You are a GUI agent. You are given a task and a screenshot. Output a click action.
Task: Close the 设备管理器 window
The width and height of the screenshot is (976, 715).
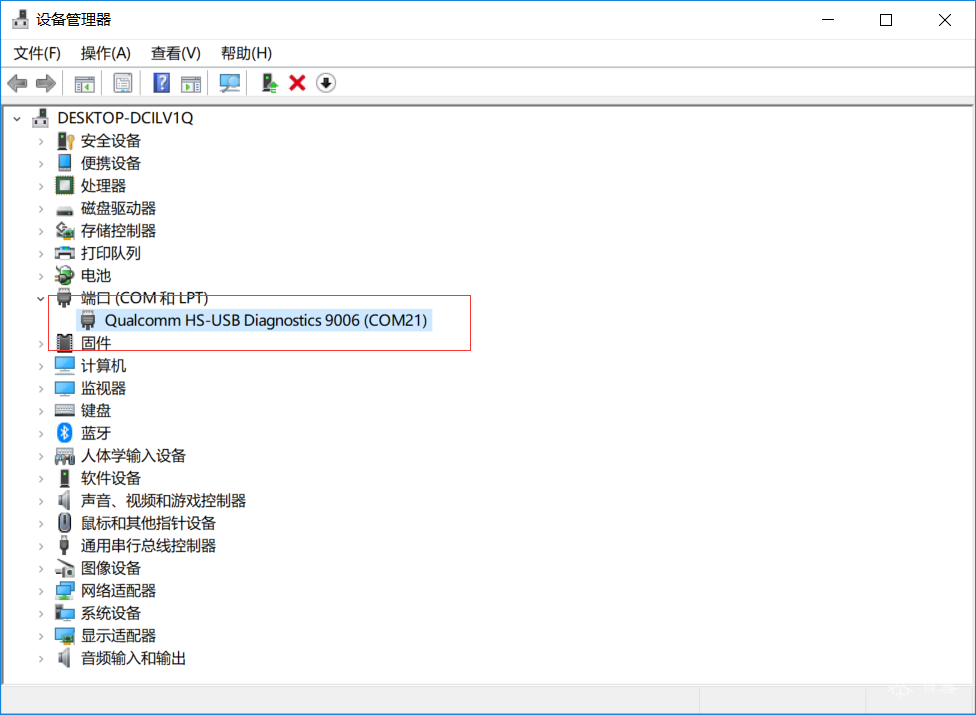point(944,20)
